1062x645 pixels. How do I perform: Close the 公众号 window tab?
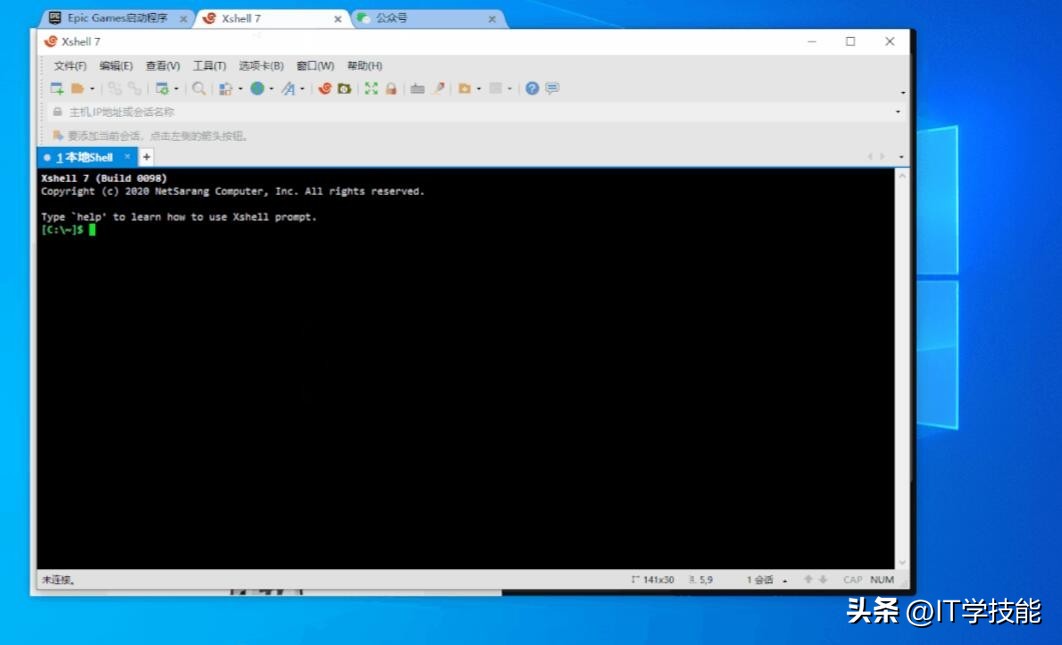[x=492, y=19]
